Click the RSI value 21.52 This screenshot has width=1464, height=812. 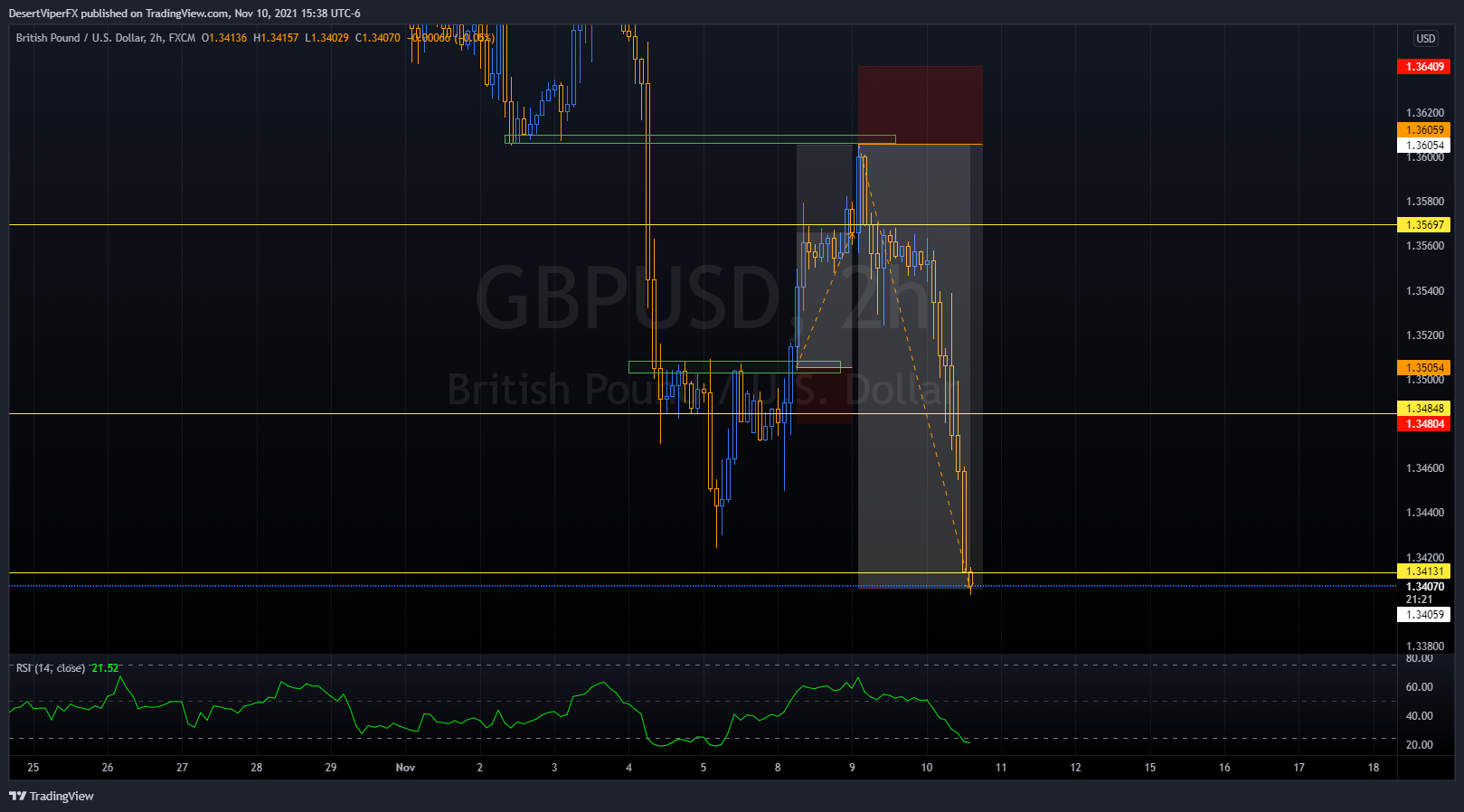click(x=105, y=668)
